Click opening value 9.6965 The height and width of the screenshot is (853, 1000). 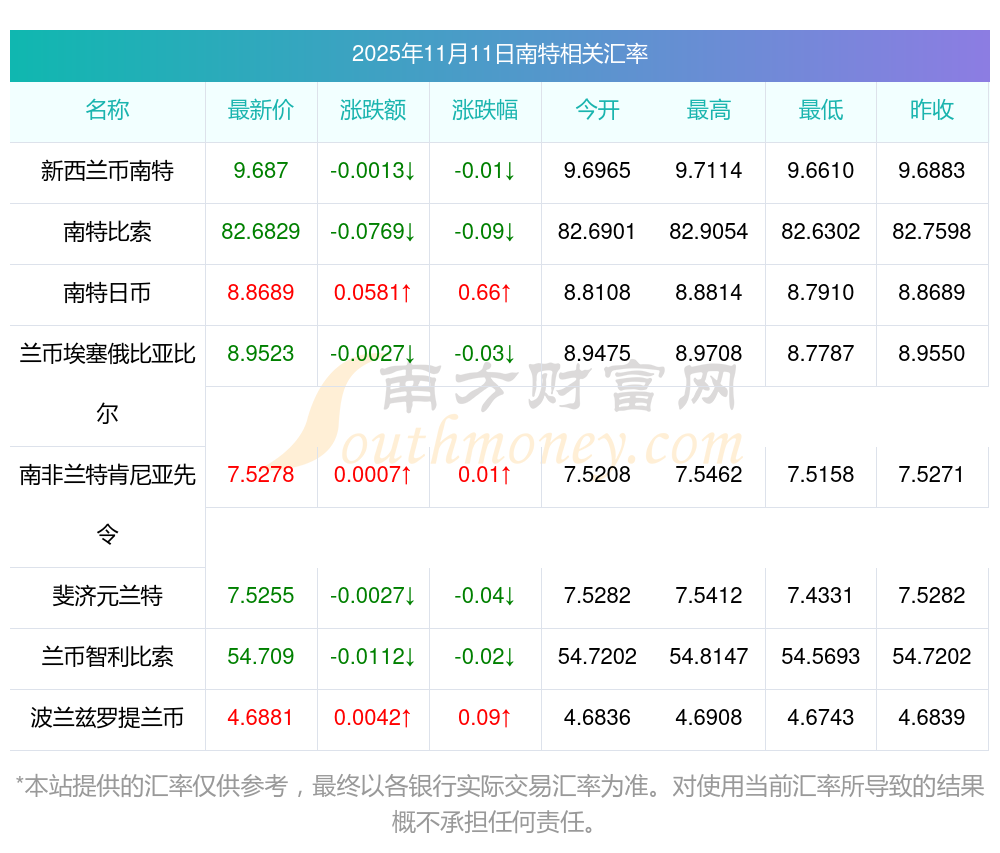click(597, 171)
